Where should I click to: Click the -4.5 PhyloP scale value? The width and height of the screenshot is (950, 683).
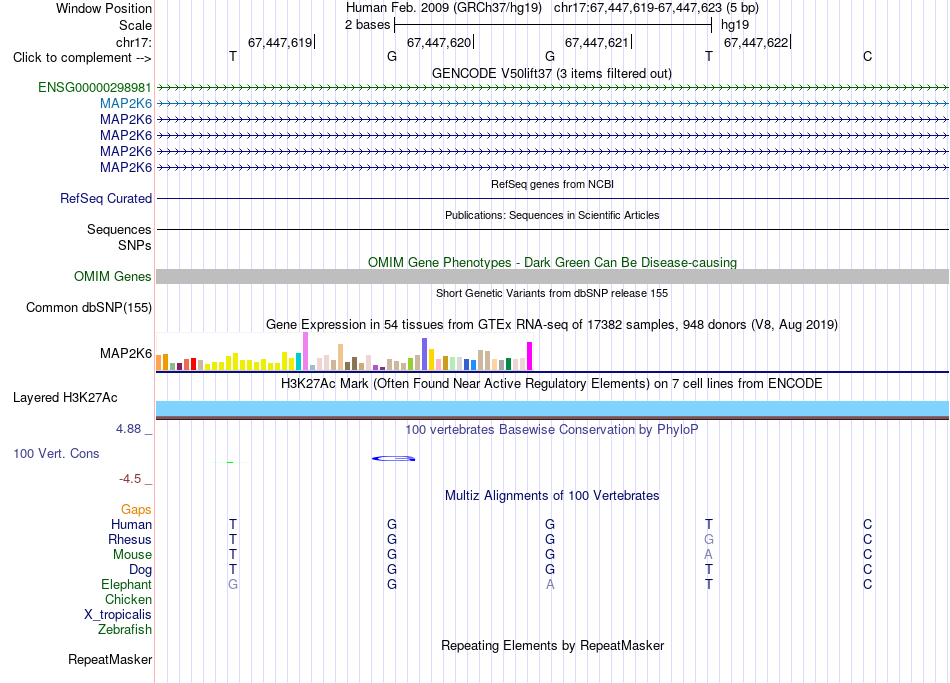coord(130,479)
